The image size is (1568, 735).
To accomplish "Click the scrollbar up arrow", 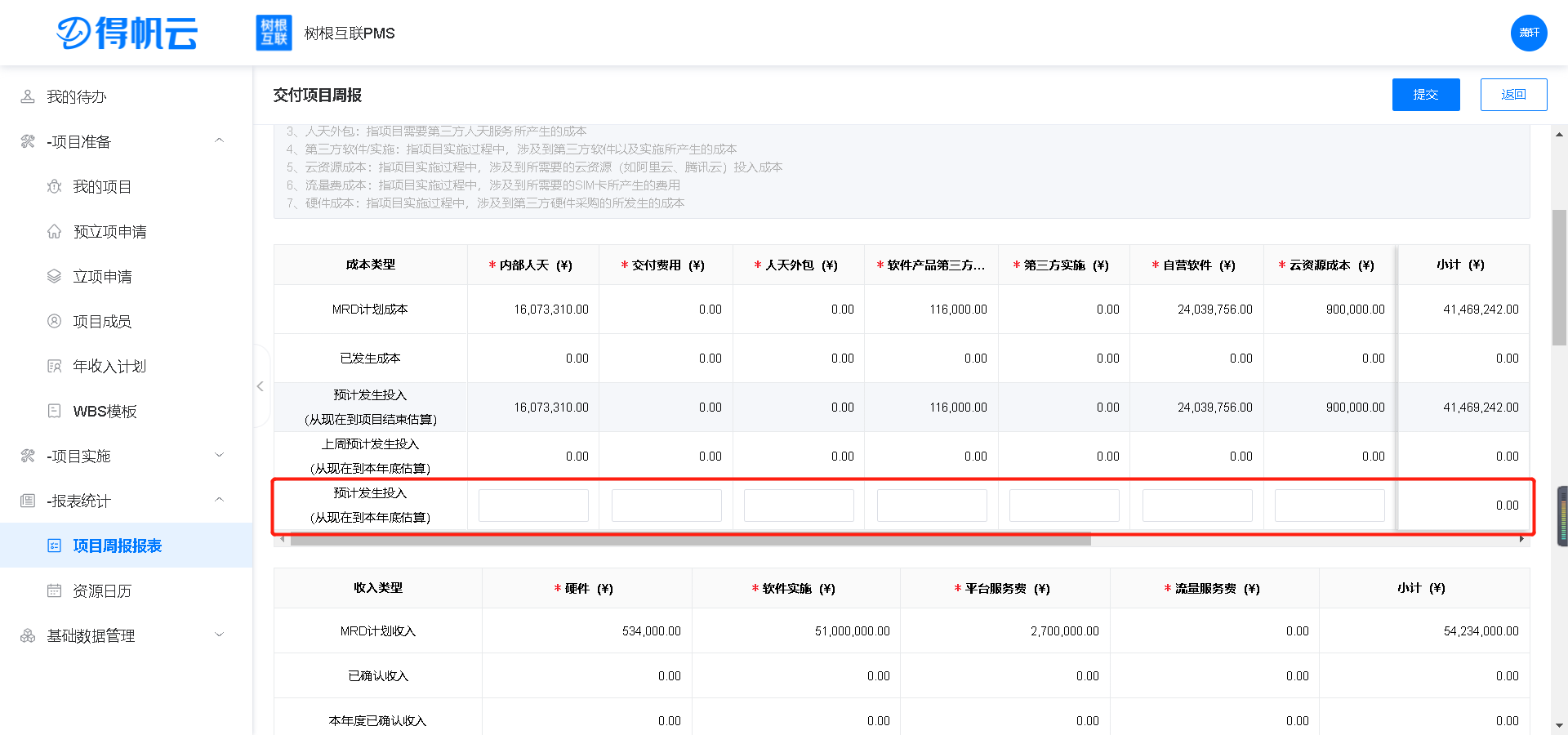I will [x=1559, y=135].
